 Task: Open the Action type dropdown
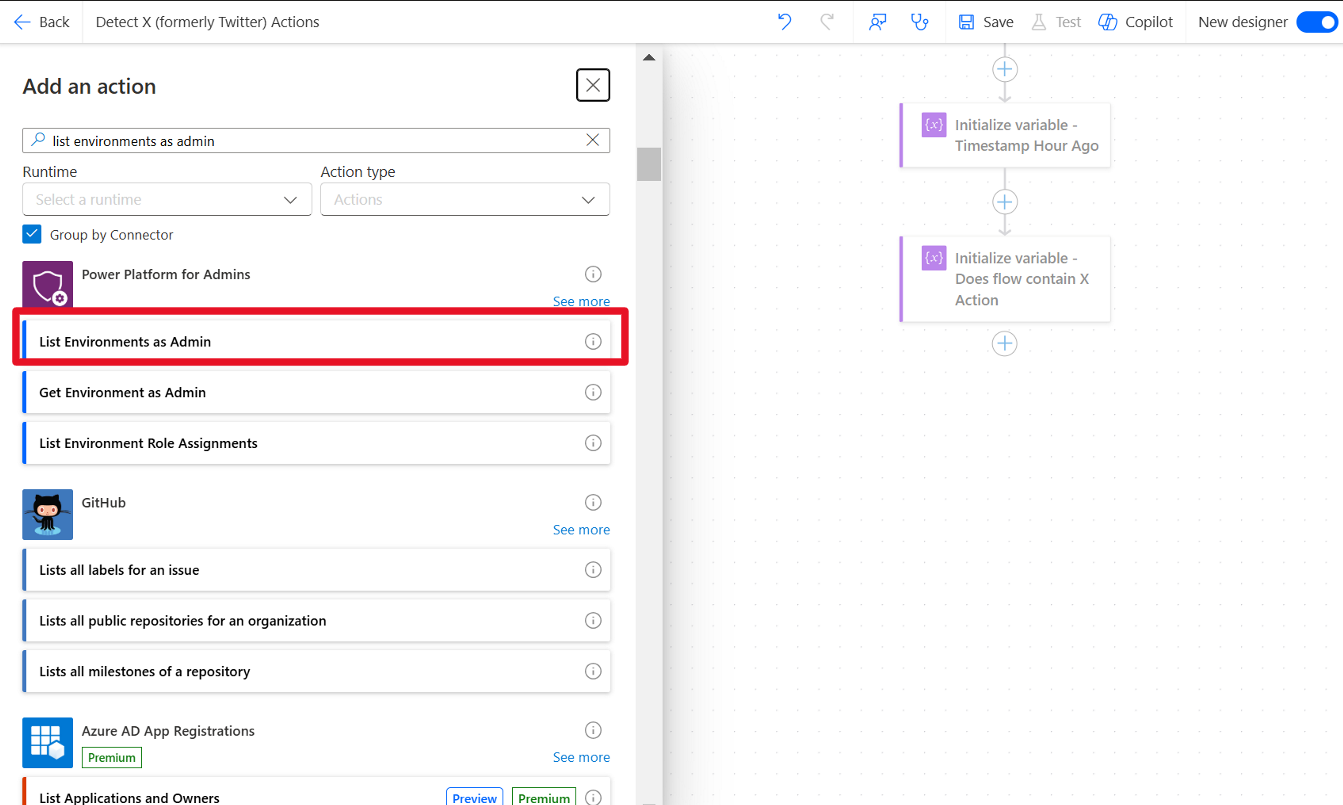click(464, 199)
